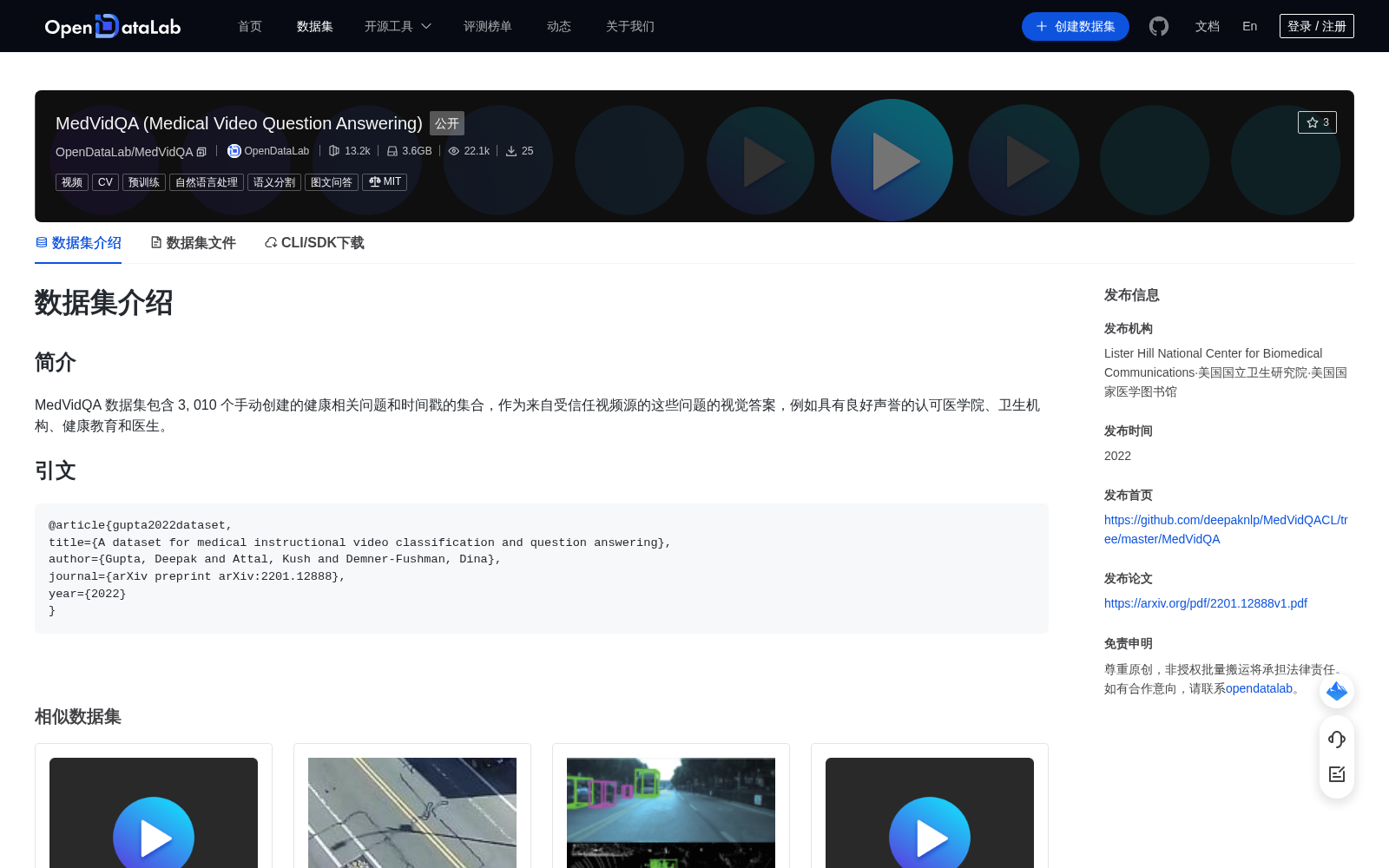This screenshot has width=1389, height=868.
Task: Select the 视频 tag
Action: pos(72,182)
